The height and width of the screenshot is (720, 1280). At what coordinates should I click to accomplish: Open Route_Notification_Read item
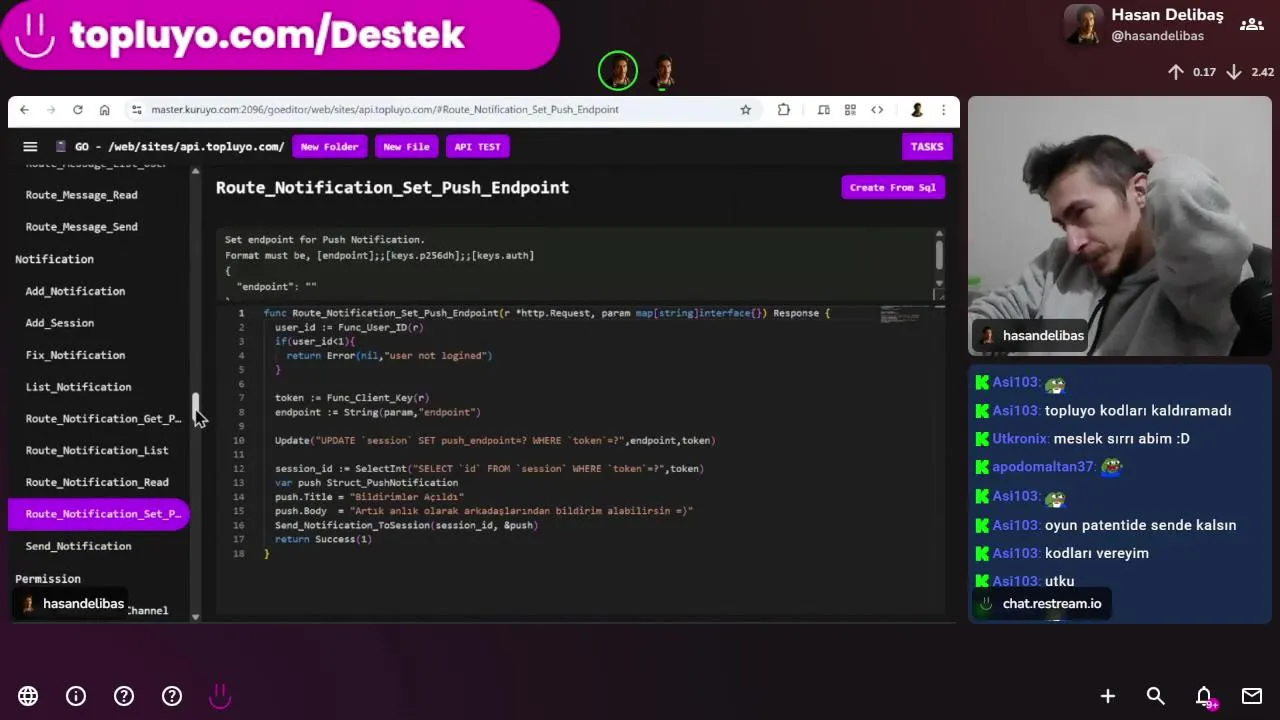[x=97, y=482]
